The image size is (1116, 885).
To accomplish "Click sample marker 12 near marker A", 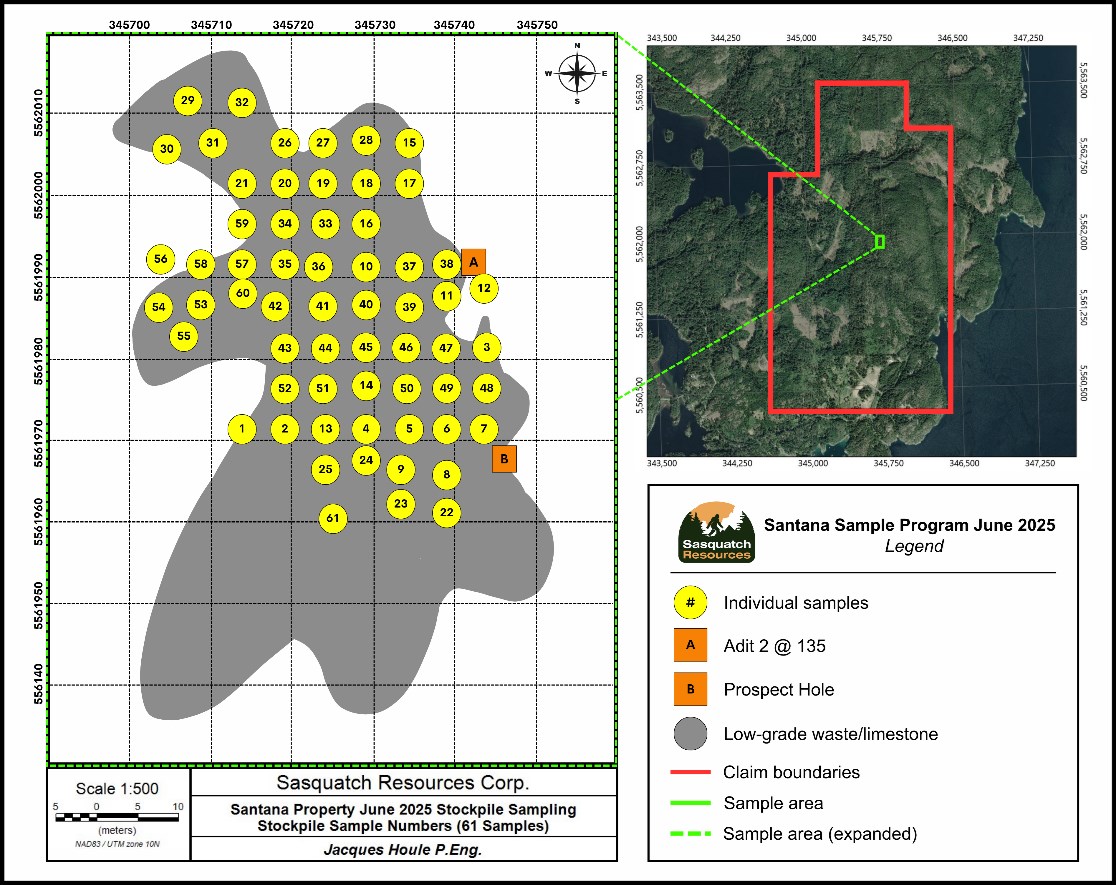I will click(484, 288).
